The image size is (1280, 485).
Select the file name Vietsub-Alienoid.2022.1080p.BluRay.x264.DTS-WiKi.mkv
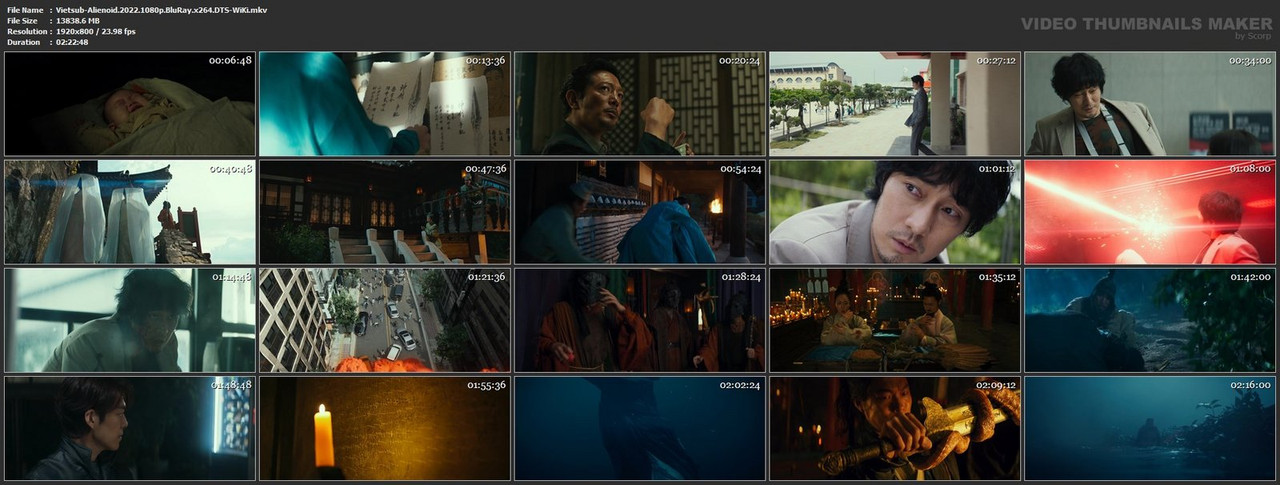159,9
